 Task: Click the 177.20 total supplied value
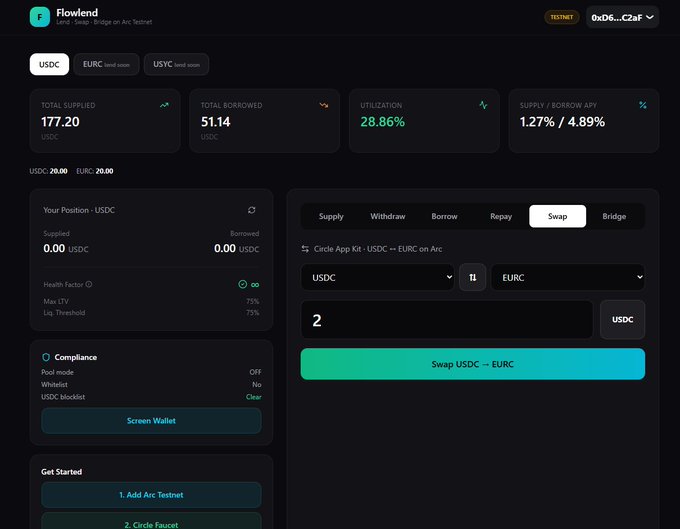click(x=60, y=122)
